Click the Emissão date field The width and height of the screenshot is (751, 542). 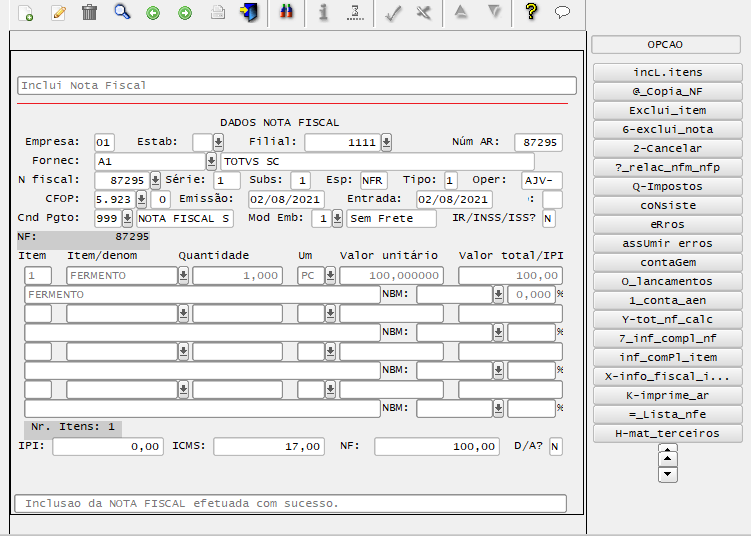(x=286, y=199)
